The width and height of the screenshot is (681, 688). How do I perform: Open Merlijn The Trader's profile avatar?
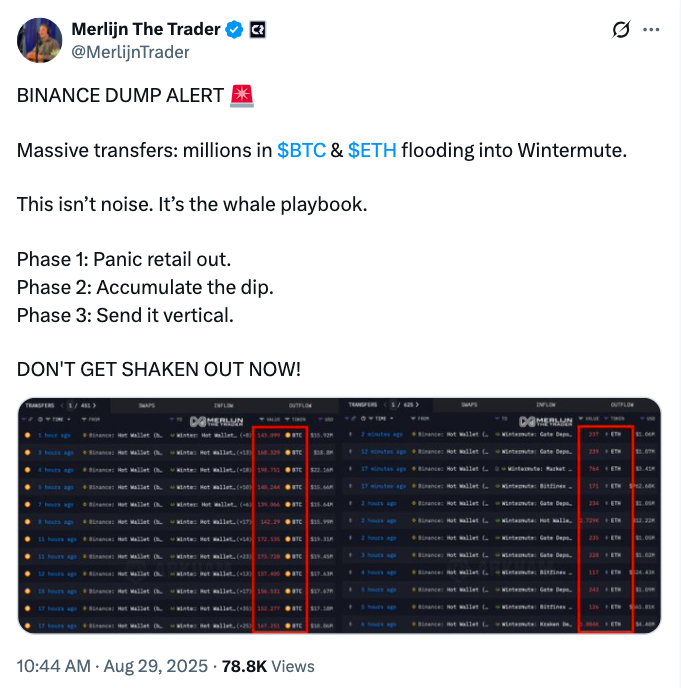[38, 38]
